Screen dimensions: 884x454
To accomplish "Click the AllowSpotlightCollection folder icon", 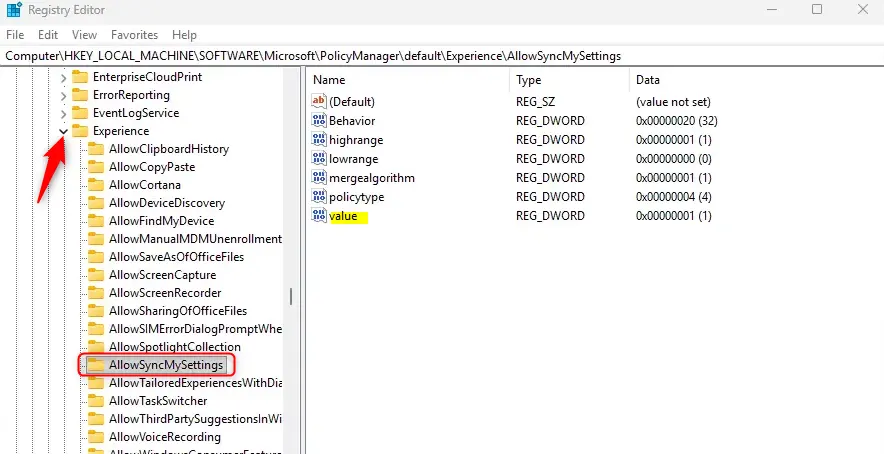I will point(96,347).
